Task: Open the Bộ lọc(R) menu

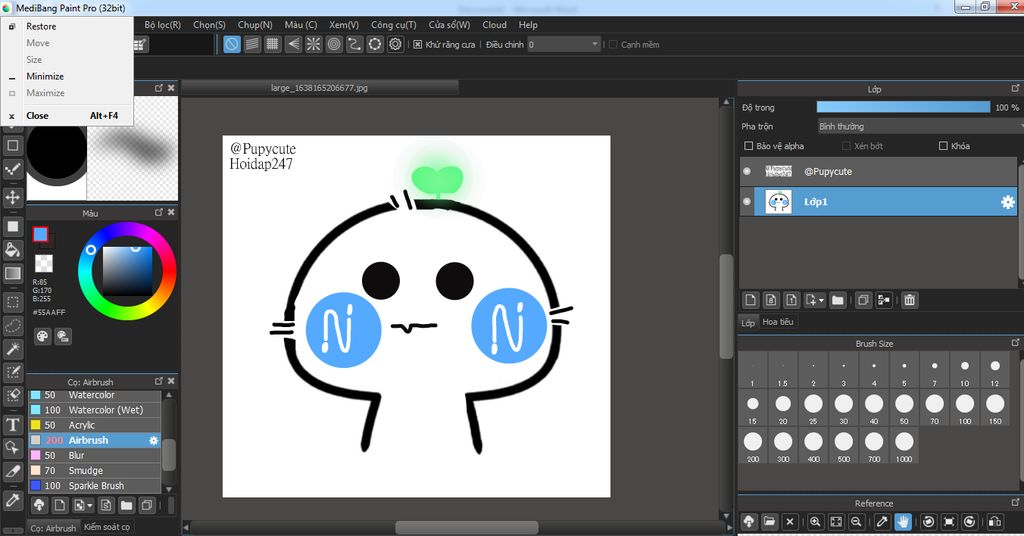Action: click(x=163, y=25)
